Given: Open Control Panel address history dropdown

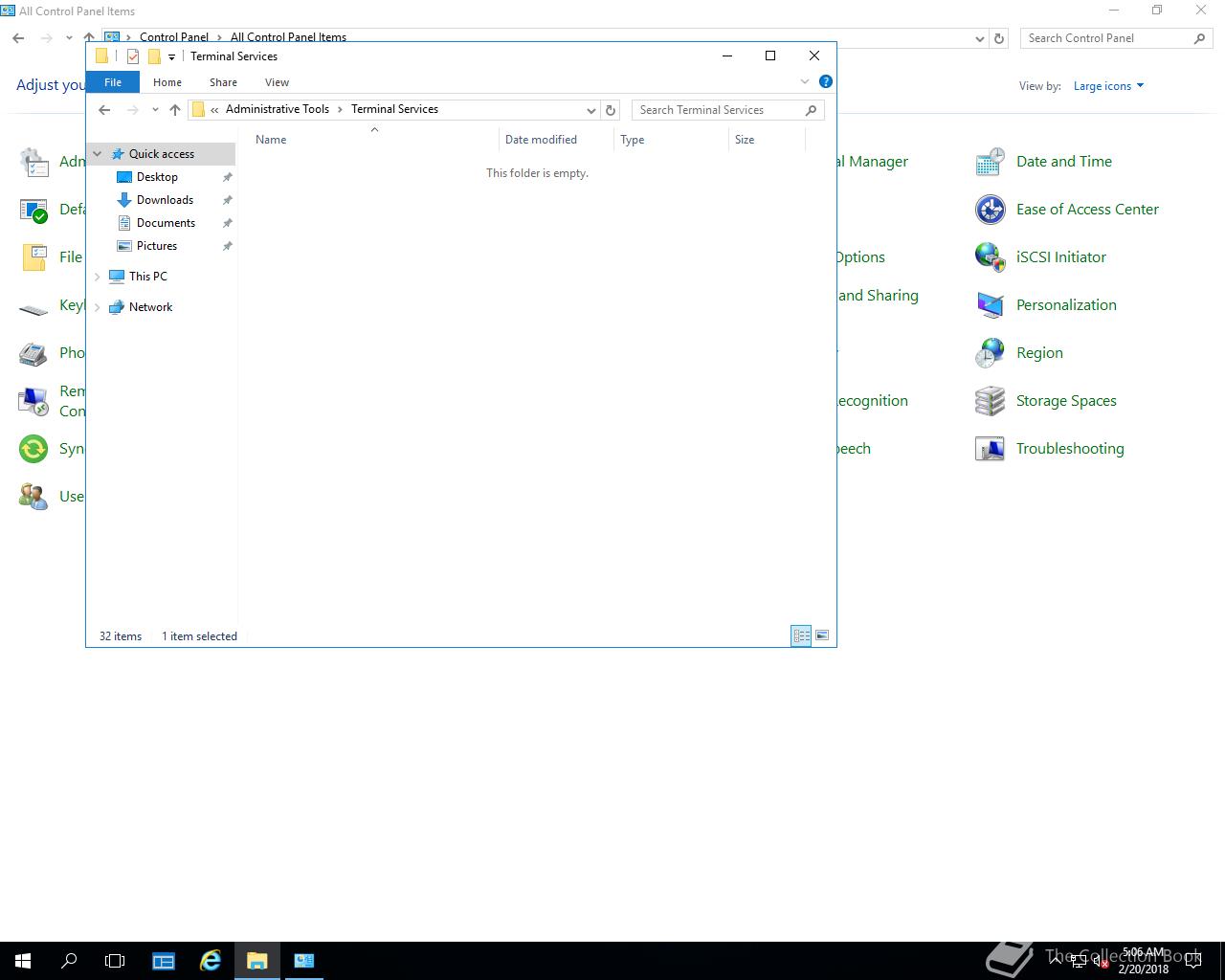Looking at the screenshot, I should click(979, 38).
